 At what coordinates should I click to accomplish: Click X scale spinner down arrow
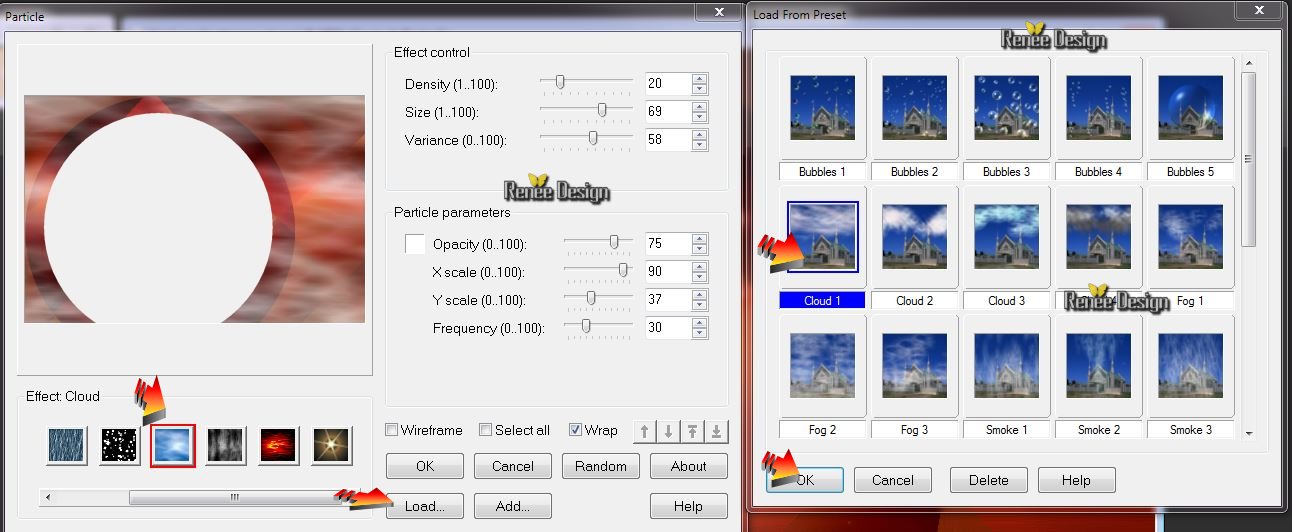[700, 278]
